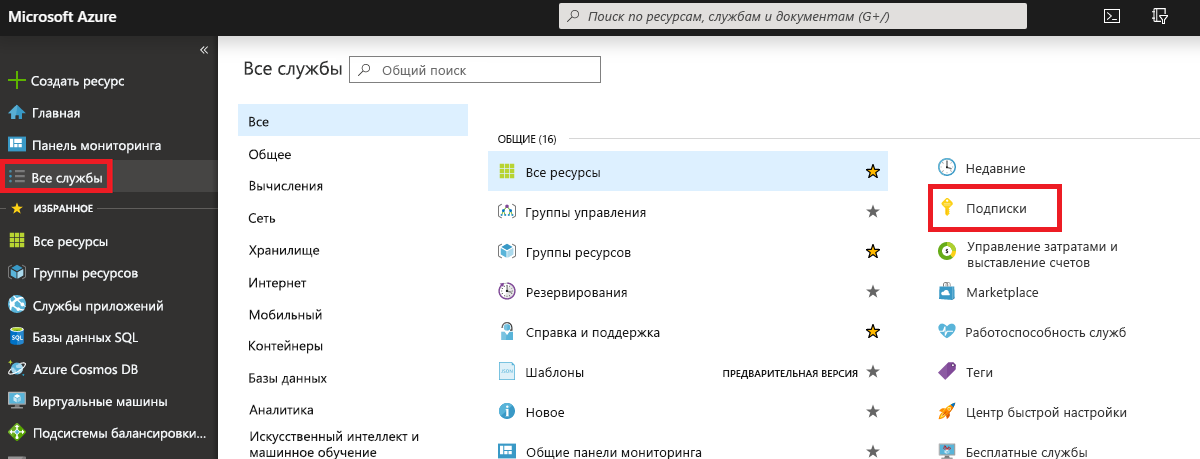Click the cube icon for sidebar Группы ресурсов
The height and width of the screenshot is (459, 1200).
click(x=16, y=273)
